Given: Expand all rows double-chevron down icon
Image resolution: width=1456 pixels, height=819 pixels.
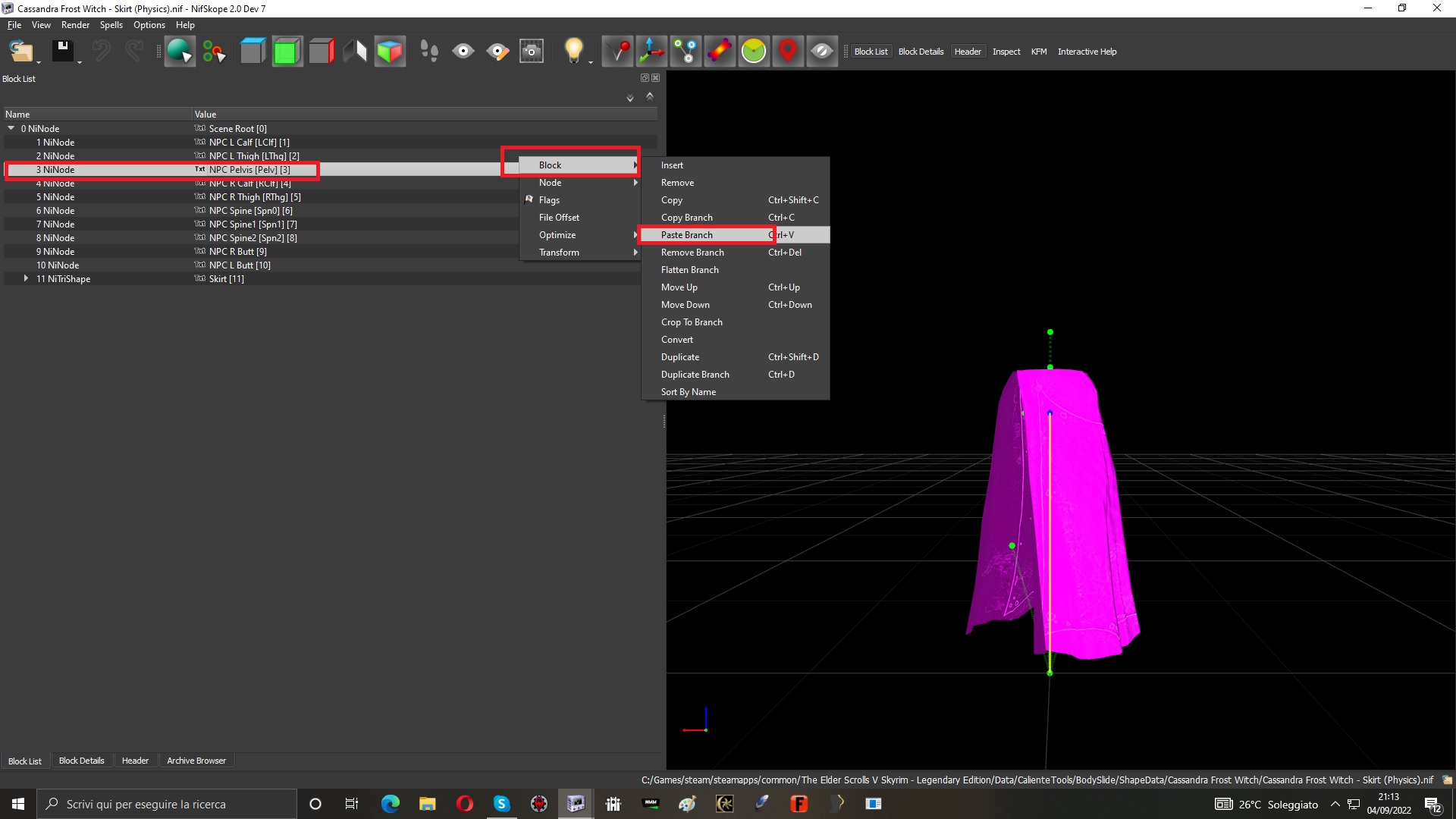Looking at the screenshot, I should coord(629,98).
